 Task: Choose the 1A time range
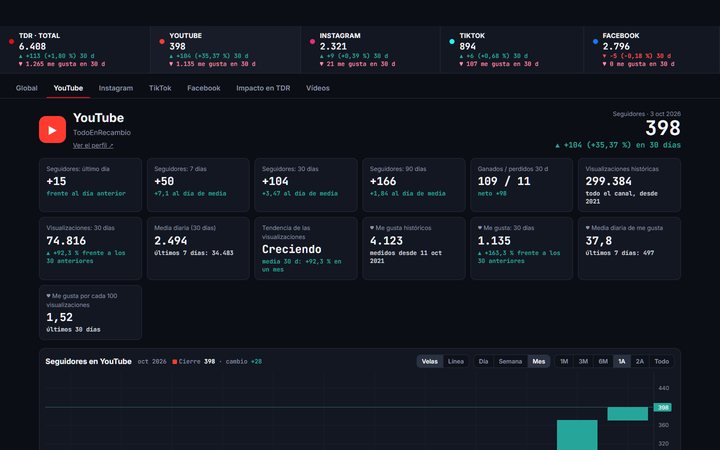[622, 361]
